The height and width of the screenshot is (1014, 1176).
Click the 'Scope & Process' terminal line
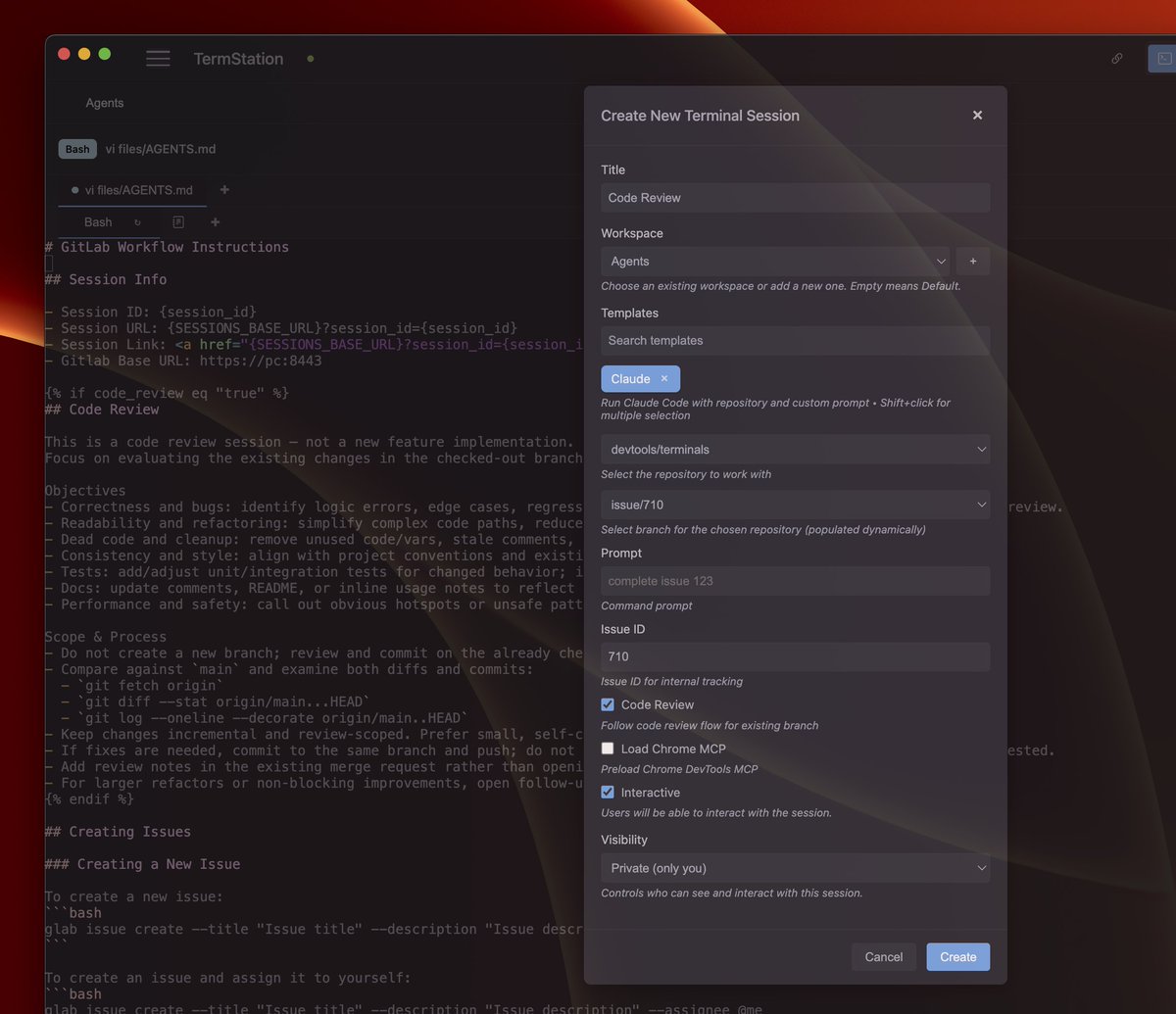(106, 637)
